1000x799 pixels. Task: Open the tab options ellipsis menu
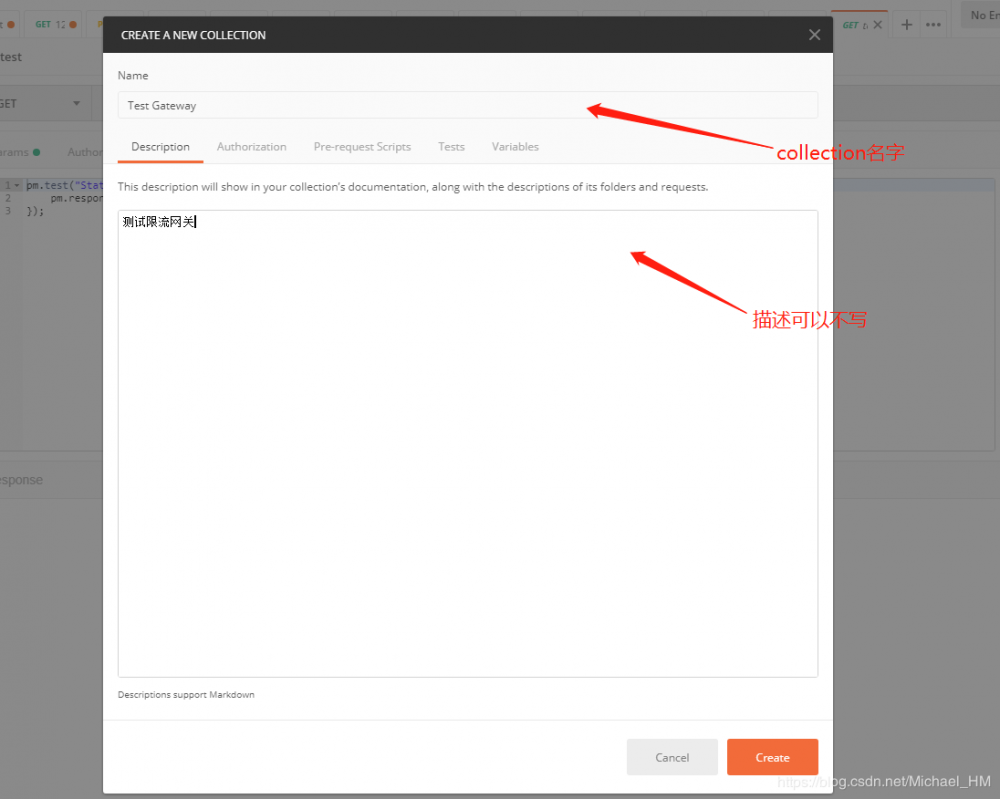[933, 25]
